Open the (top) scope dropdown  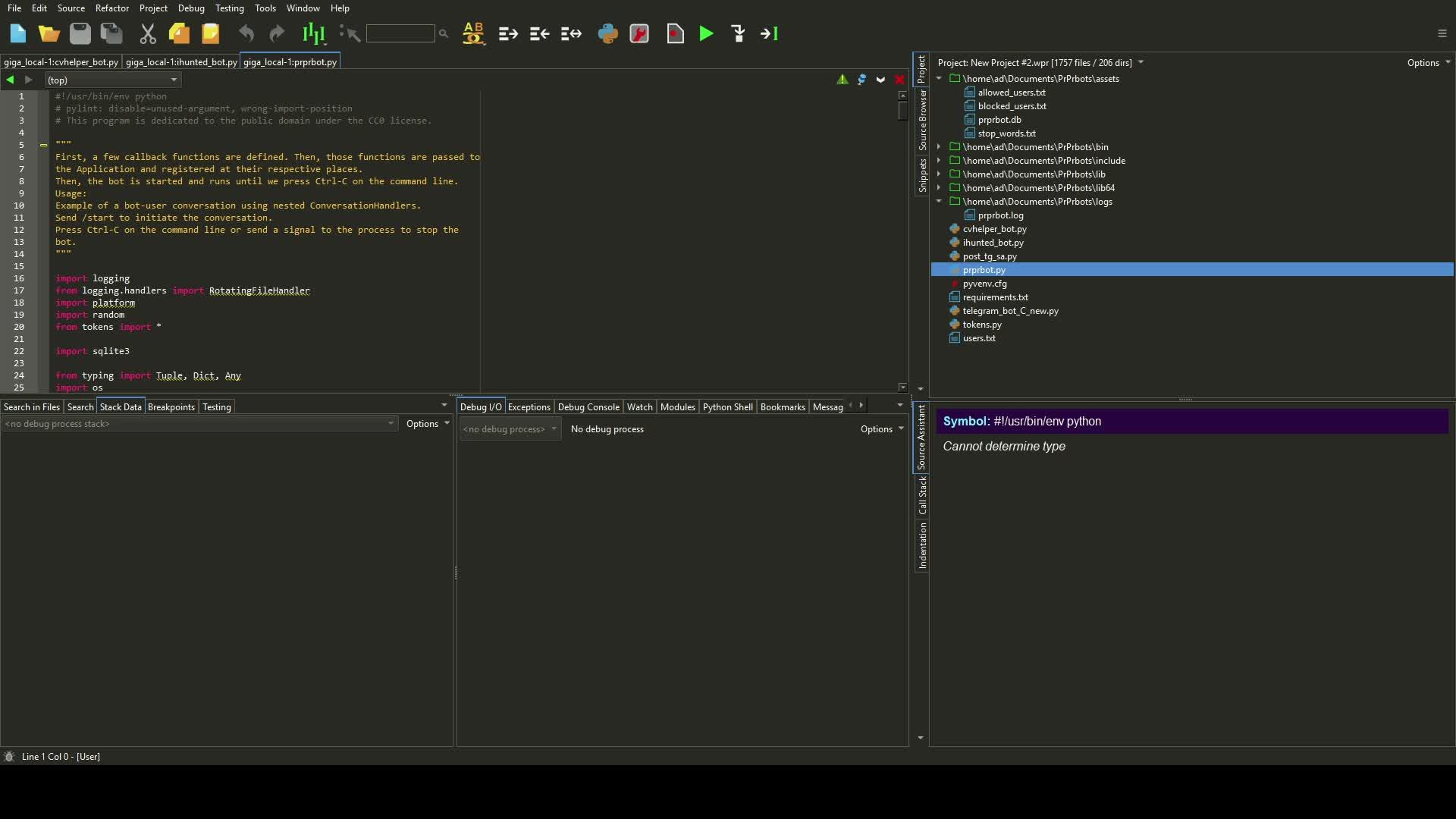[112, 80]
